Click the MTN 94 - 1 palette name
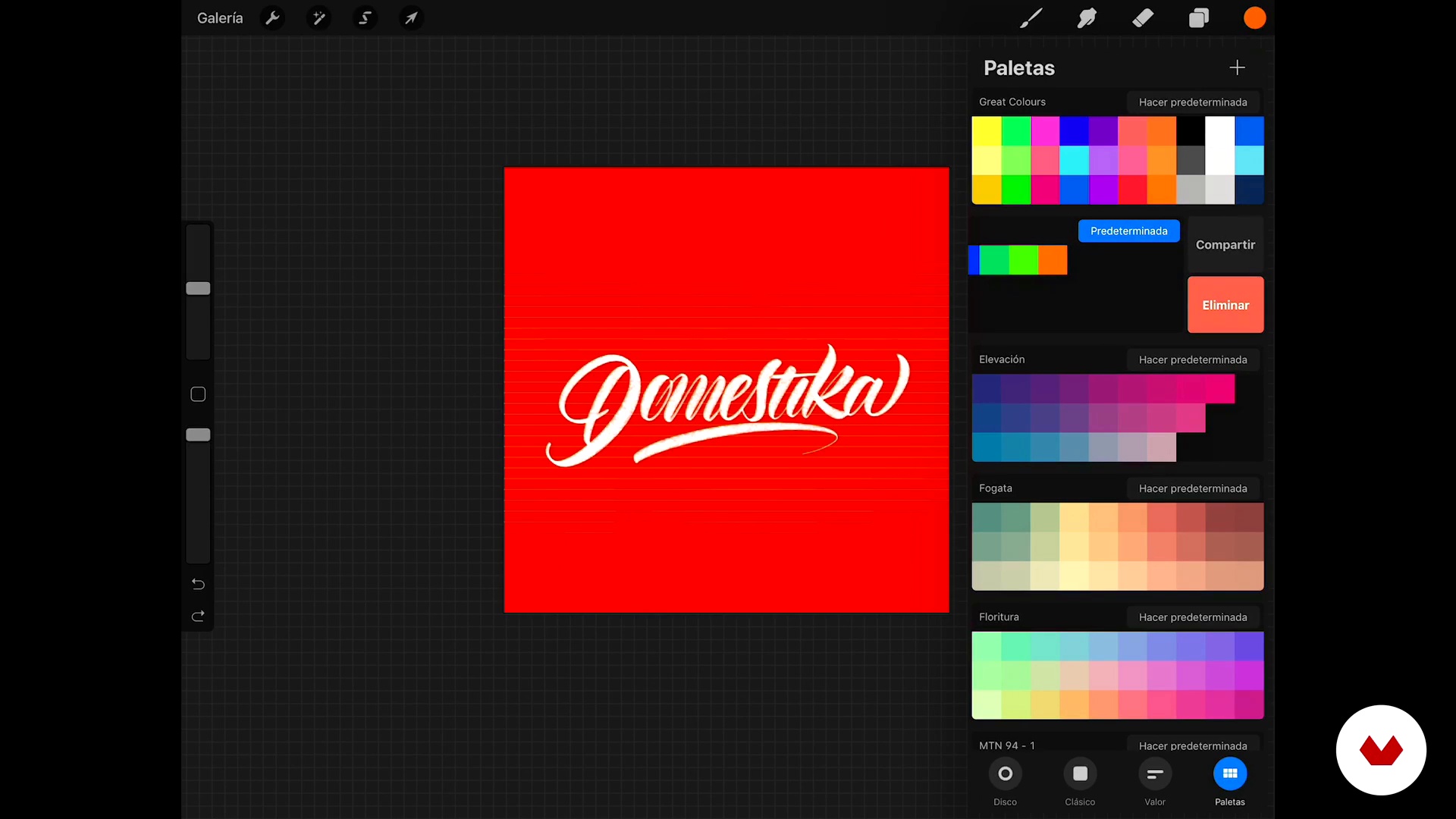This screenshot has width=1456, height=819. 1006,745
